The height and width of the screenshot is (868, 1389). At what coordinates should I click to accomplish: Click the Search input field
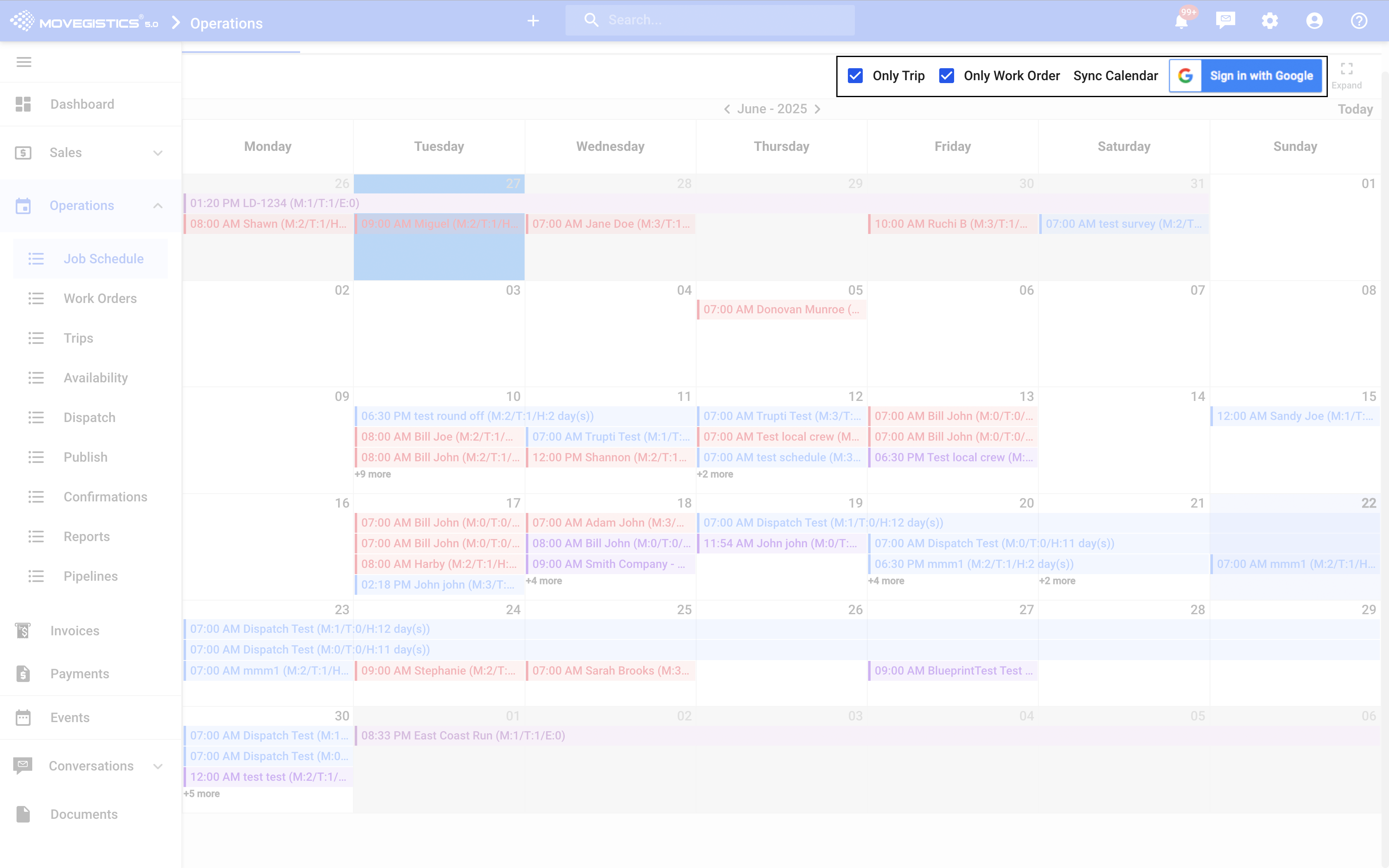coord(723,20)
